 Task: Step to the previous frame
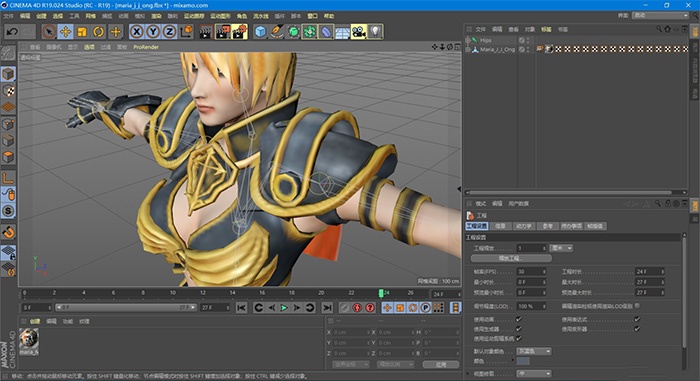271,308
